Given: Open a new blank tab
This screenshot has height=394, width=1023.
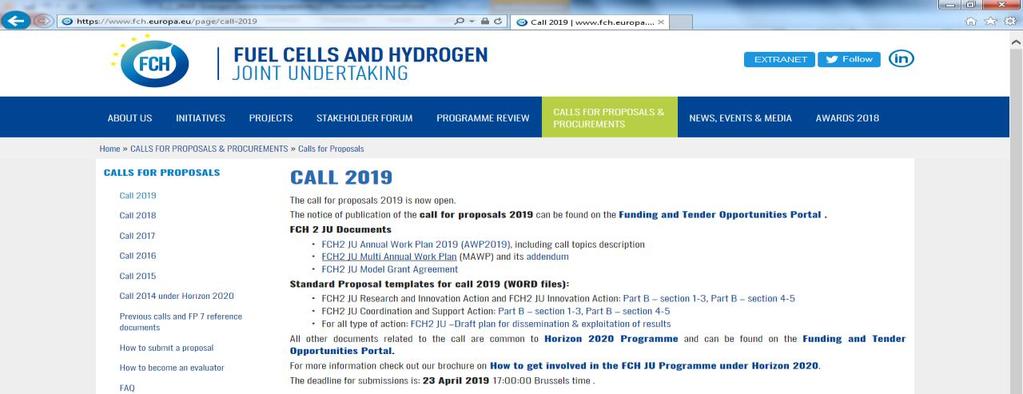Looking at the screenshot, I should [681, 22].
